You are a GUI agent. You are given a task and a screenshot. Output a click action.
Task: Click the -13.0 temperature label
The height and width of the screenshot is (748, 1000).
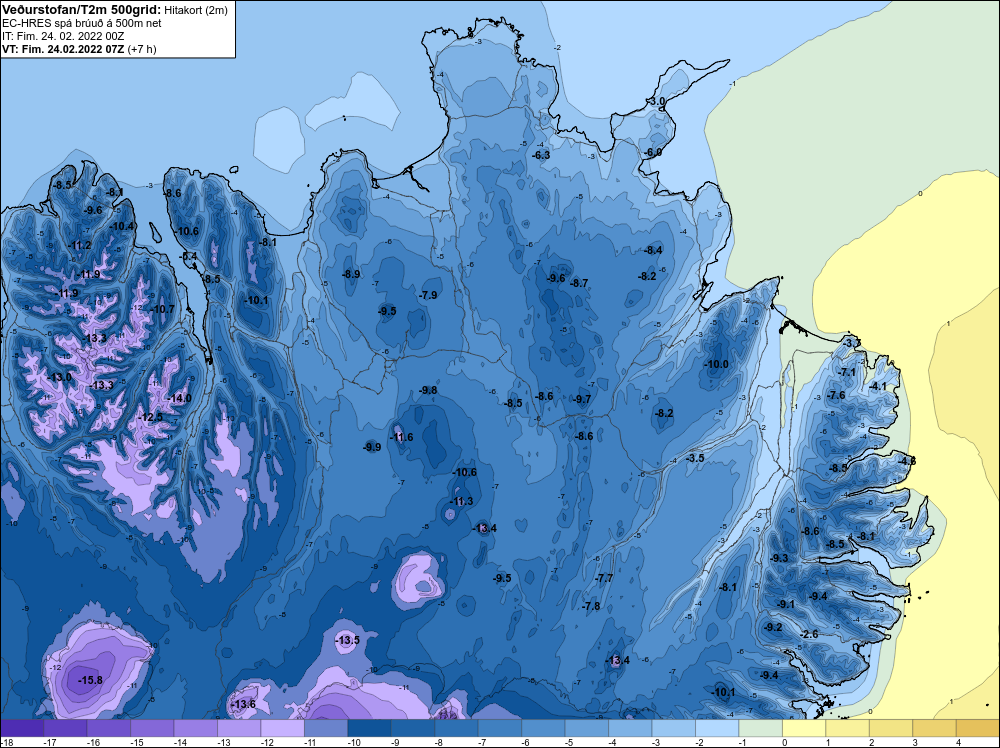pyautogui.click(x=60, y=378)
